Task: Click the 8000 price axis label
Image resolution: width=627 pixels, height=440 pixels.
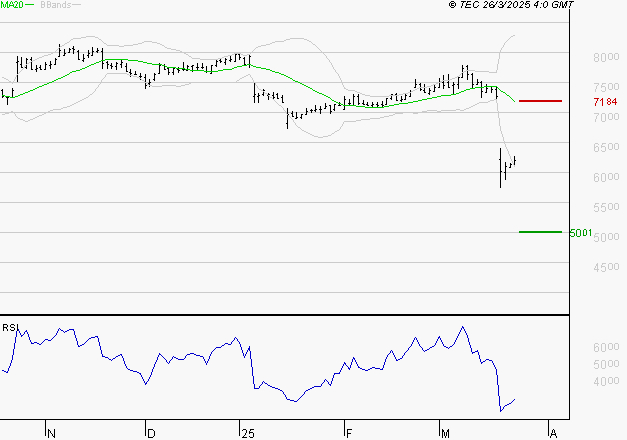Action: click(x=606, y=57)
